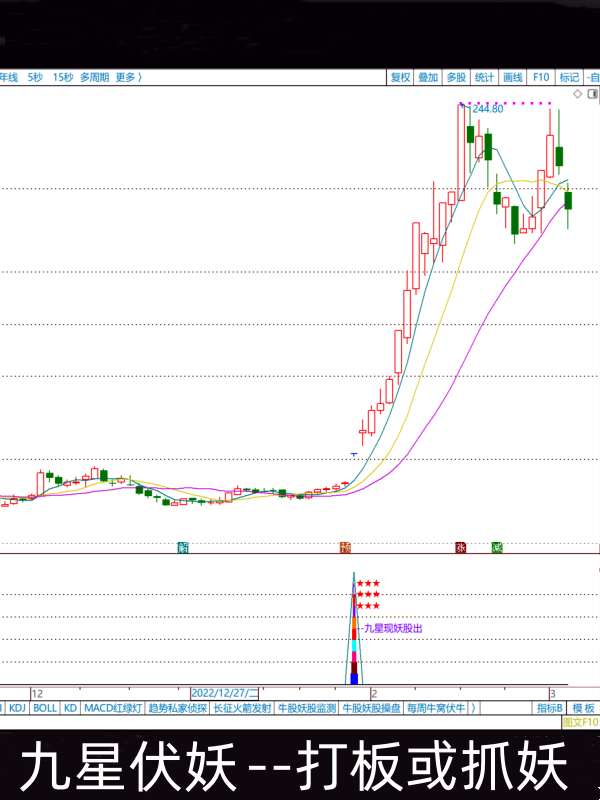Click the diamond marker icon above chart
Screen dimensions: 600x800
(x=578, y=93)
